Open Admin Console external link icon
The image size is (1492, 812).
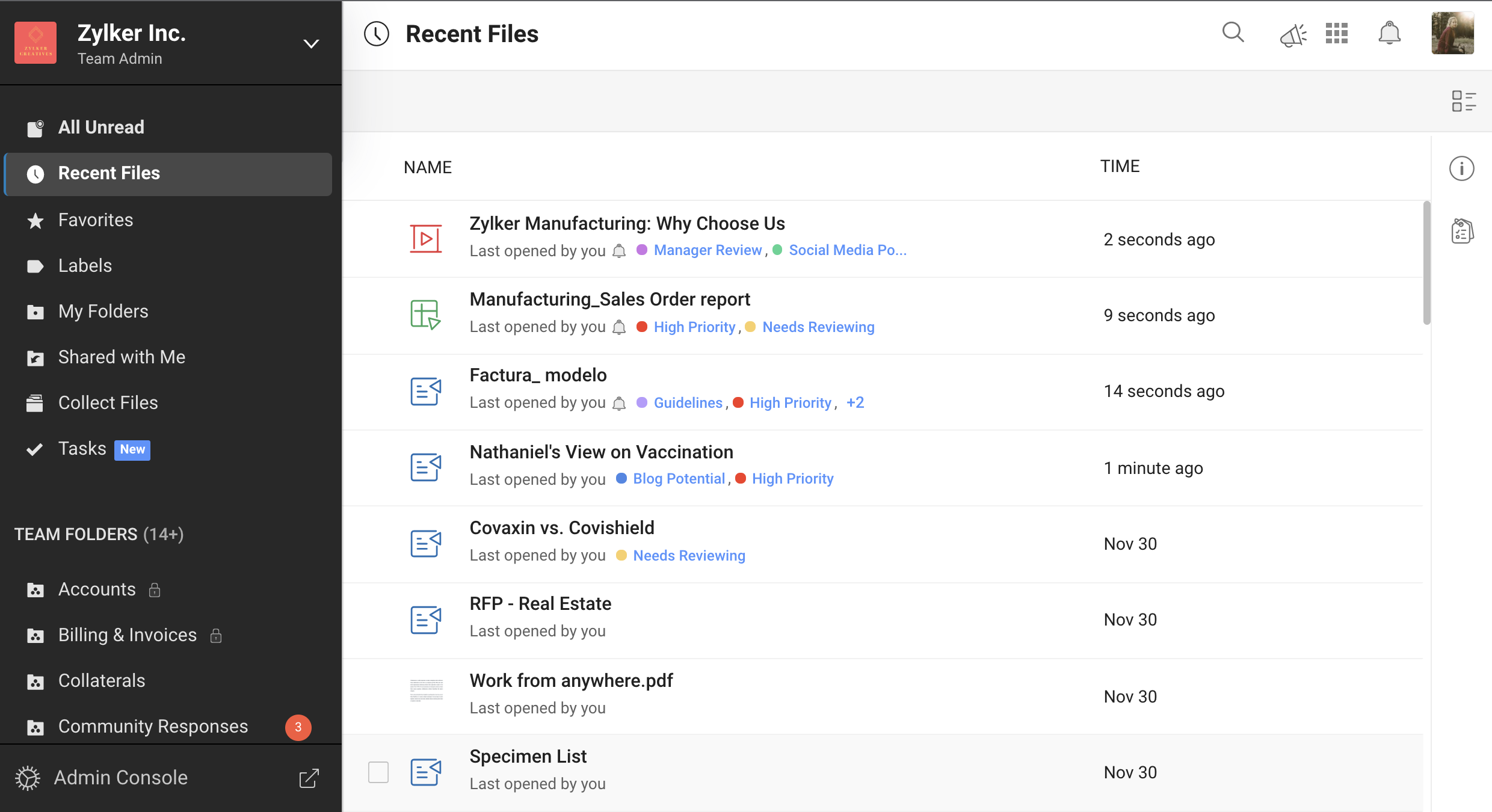309,778
